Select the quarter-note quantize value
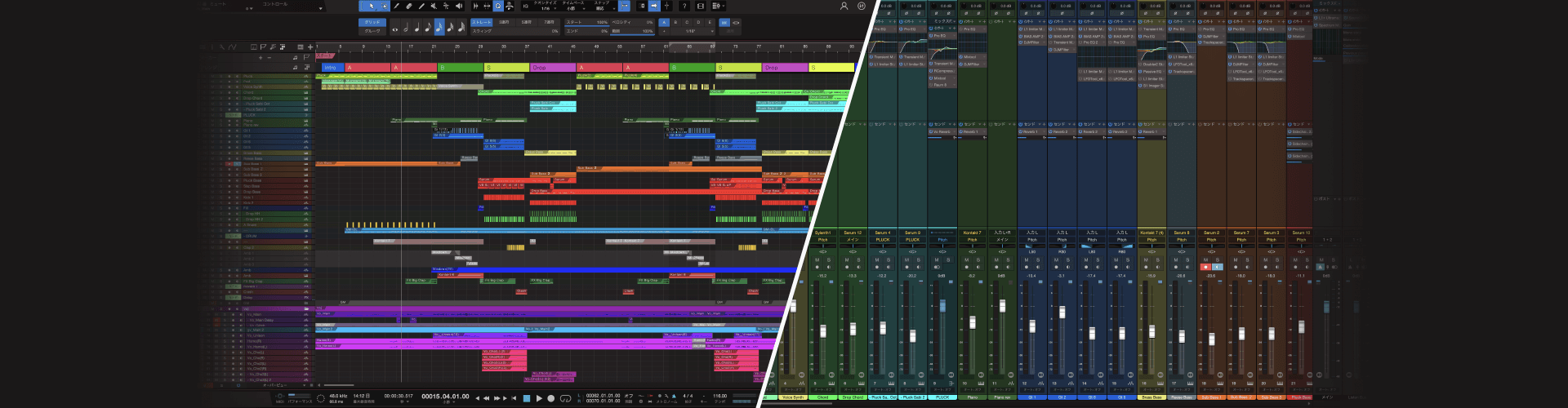Viewport: 1568px width, 408px height. [x=416, y=27]
